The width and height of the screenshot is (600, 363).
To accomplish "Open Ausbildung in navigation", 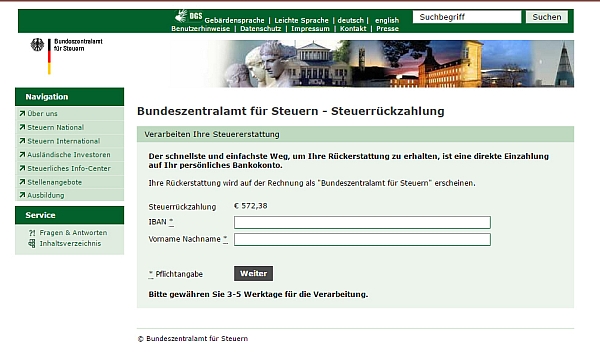I will pyautogui.click(x=46, y=195).
